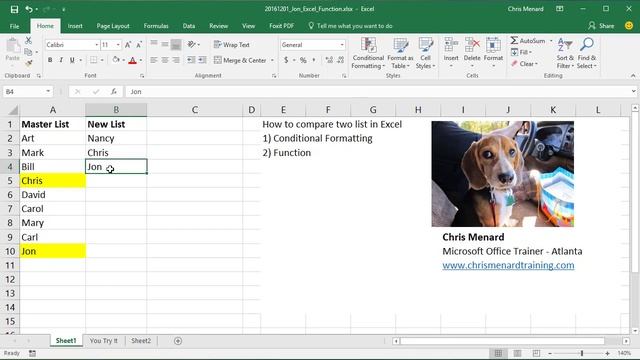Cut the selection with the scissors icon
This screenshot has height=360, width=640.
(28, 40)
